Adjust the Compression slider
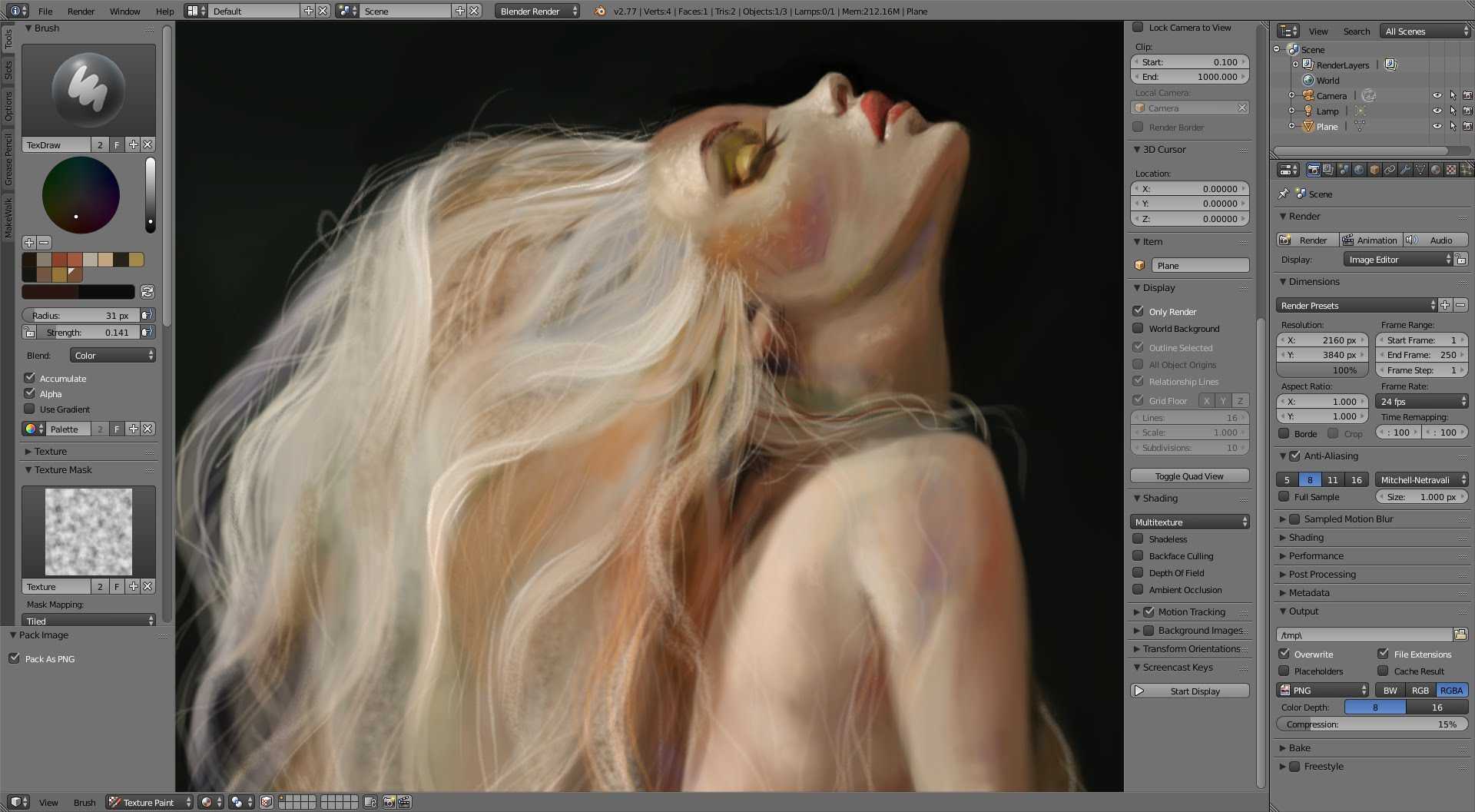This screenshot has width=1475, height=812. click(1372, 724)
